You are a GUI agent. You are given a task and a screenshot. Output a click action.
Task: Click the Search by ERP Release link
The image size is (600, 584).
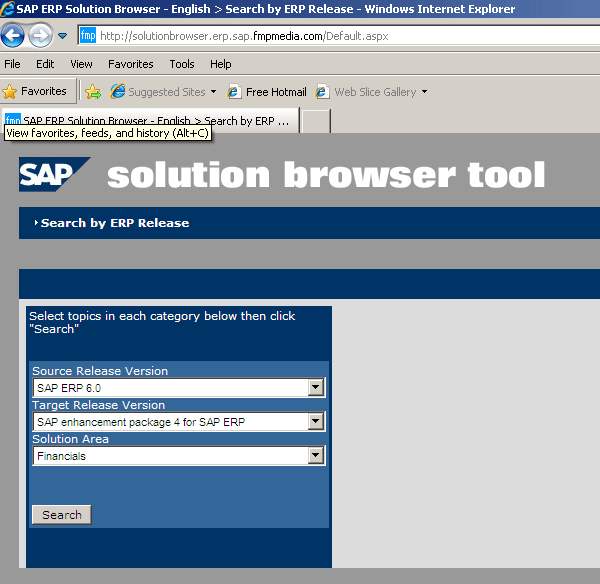click(x=114, y=223)
